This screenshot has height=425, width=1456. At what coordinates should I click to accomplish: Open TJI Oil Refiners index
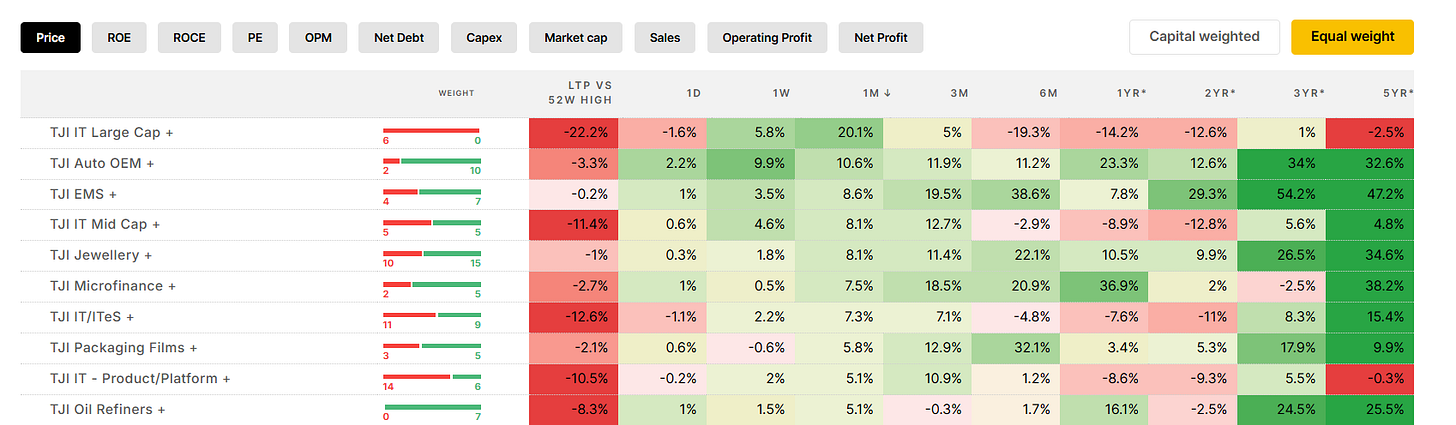coord(108,409)
